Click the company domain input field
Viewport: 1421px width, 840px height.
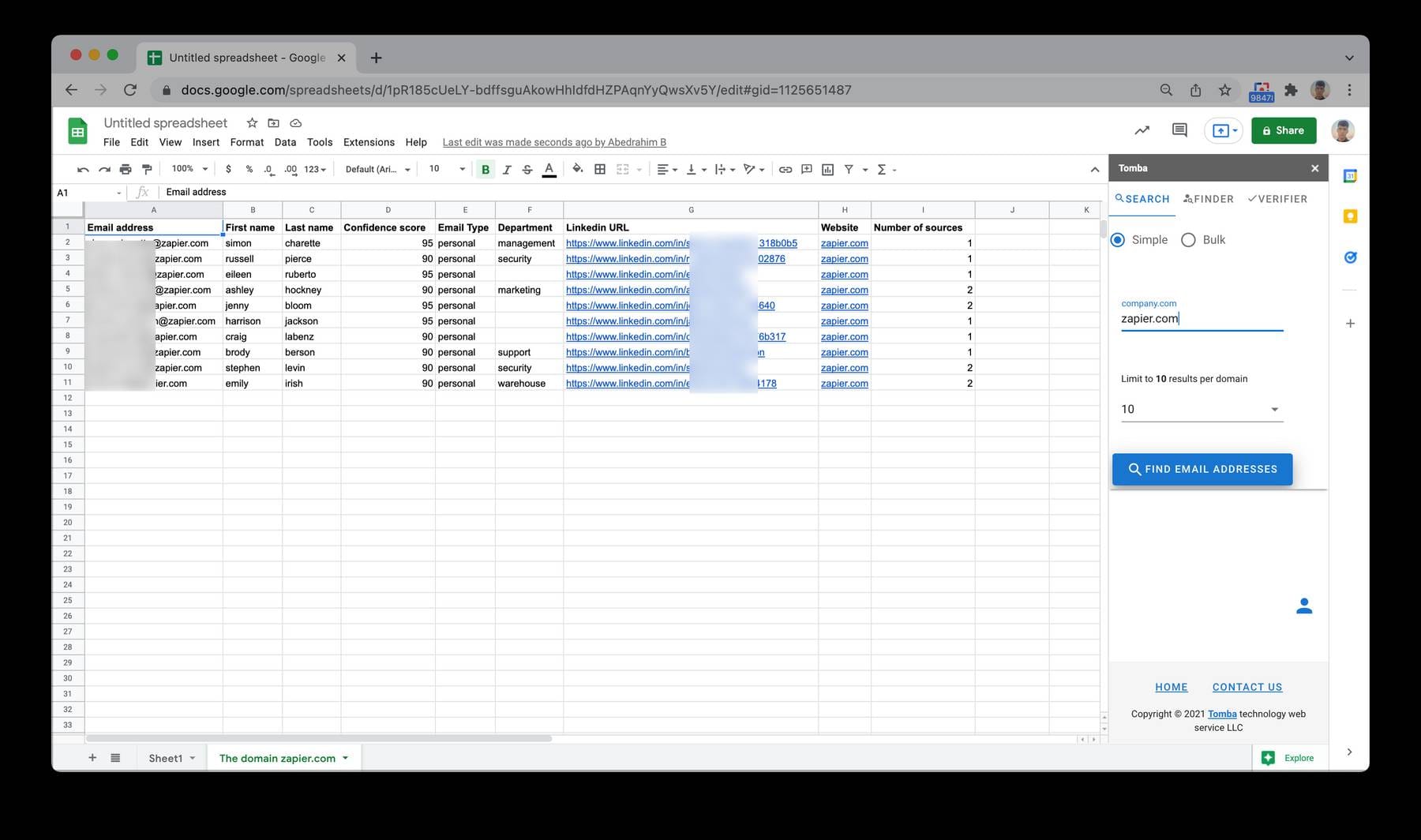pos(1202,319)
